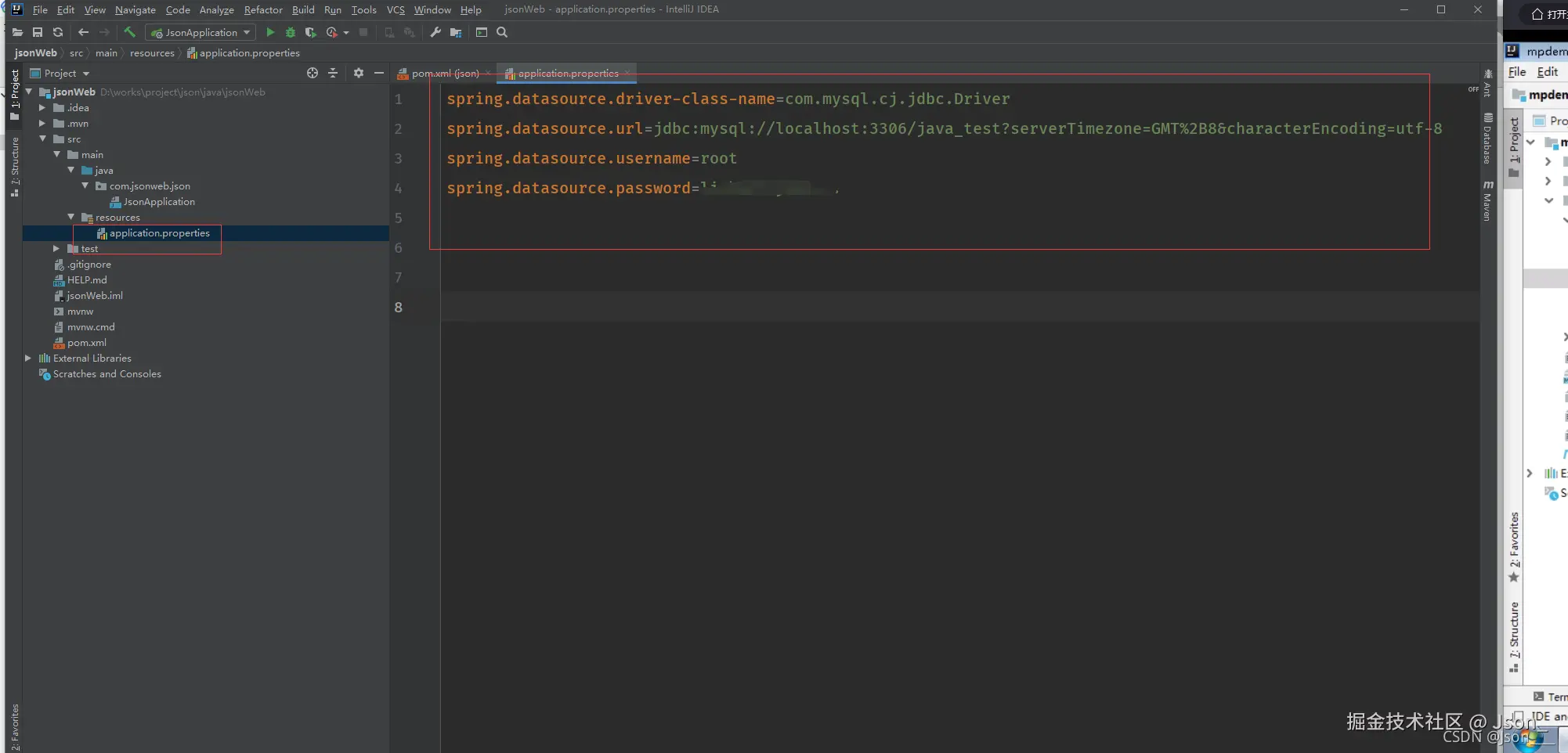
Task: Click the resources breadcrumb
Action: tap(152, 53)
